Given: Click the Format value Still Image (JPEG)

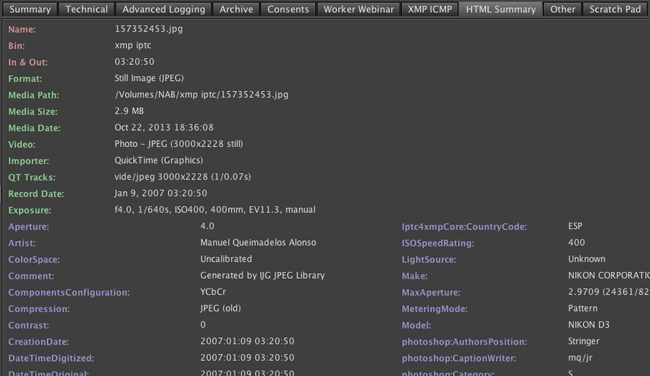Looking at the screenshot, I should pos(149,78).
